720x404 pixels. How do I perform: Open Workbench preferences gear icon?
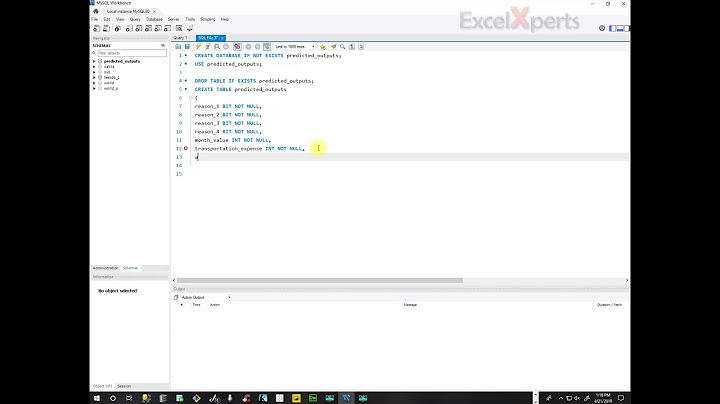pos(602,28)
